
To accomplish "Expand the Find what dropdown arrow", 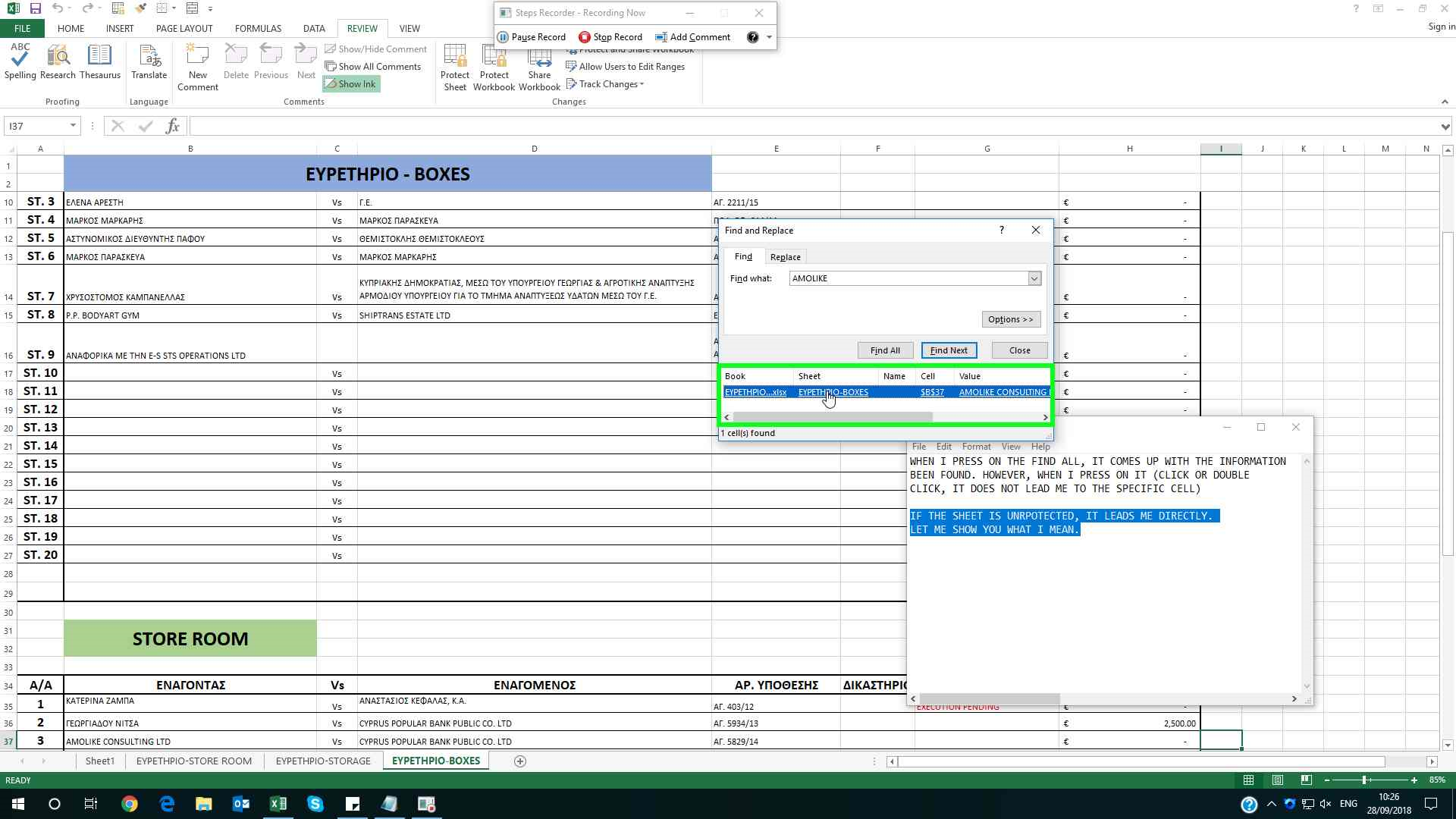I will [x=1034, y=279].
